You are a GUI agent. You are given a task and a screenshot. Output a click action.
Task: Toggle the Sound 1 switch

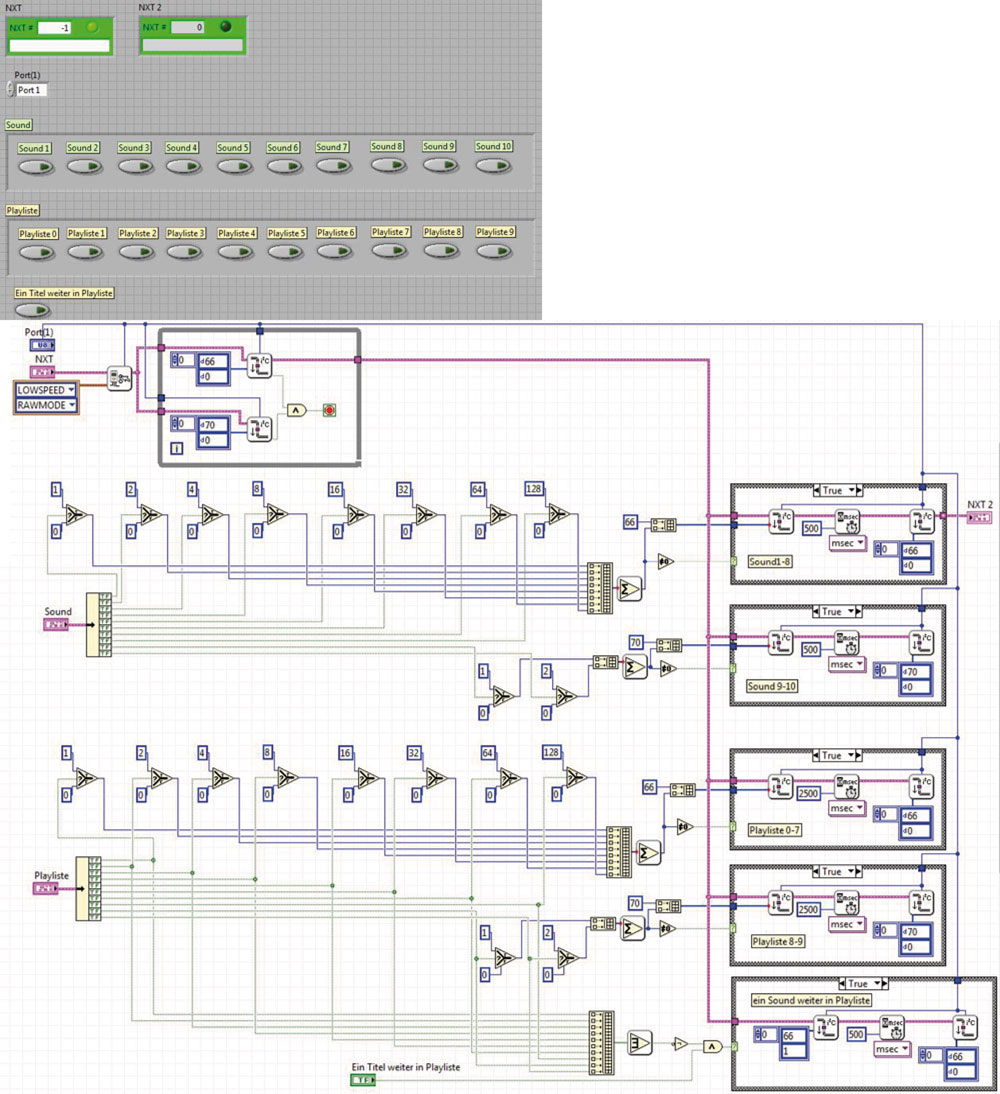point(35,165)
